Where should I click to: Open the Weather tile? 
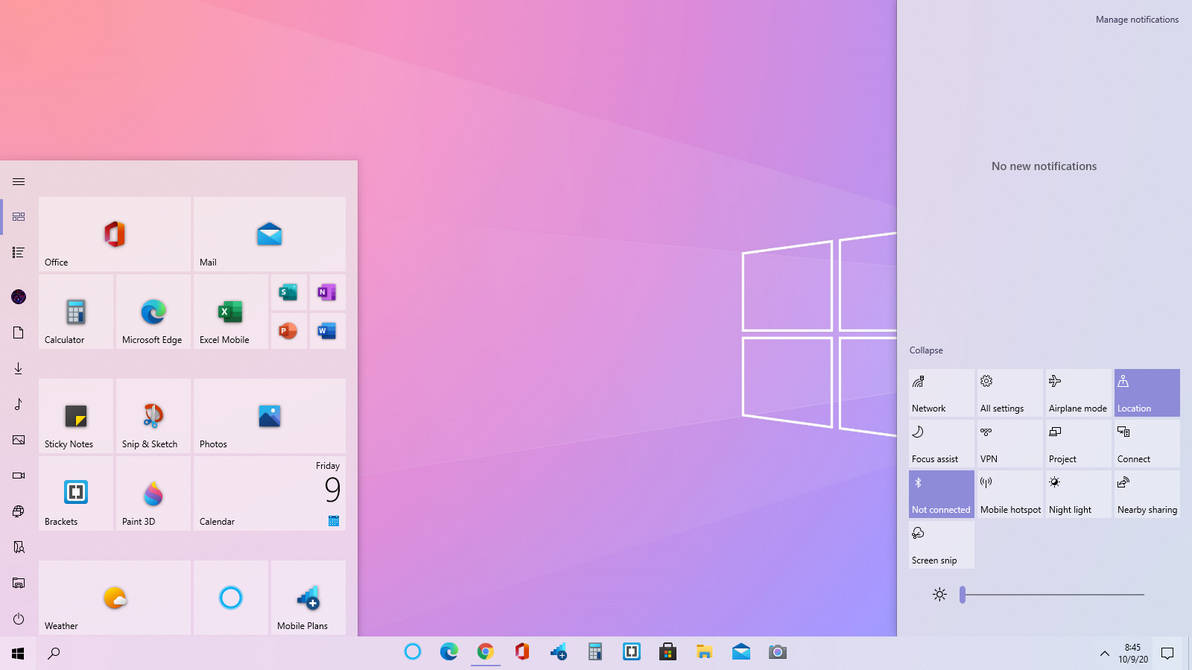(114, 598)
